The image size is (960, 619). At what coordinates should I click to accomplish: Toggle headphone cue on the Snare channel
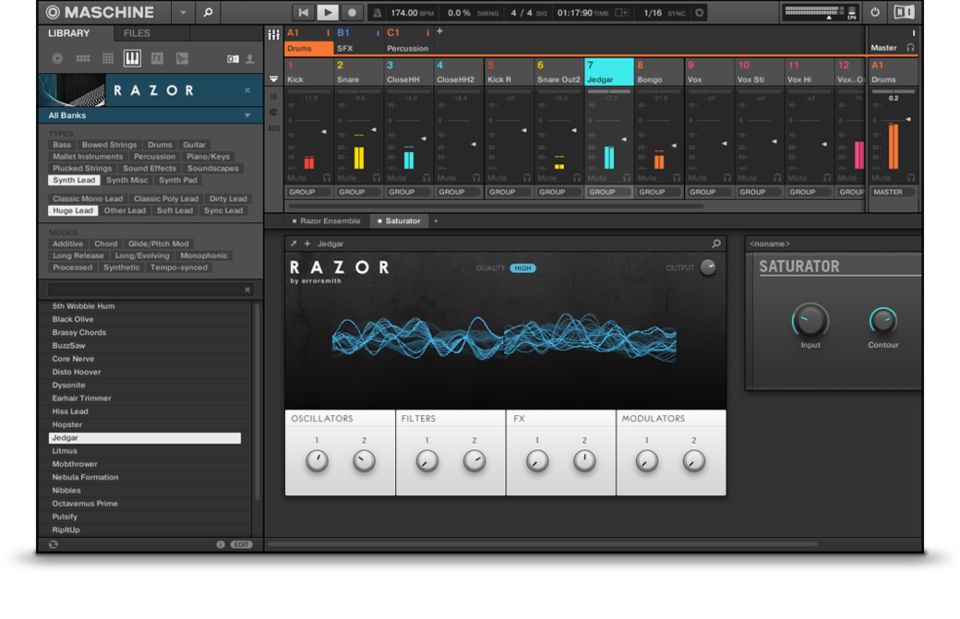point(376,177)
